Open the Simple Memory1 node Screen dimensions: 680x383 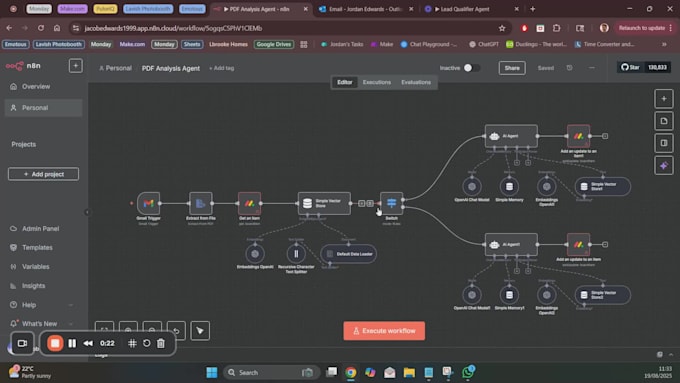tap(509, 295)
